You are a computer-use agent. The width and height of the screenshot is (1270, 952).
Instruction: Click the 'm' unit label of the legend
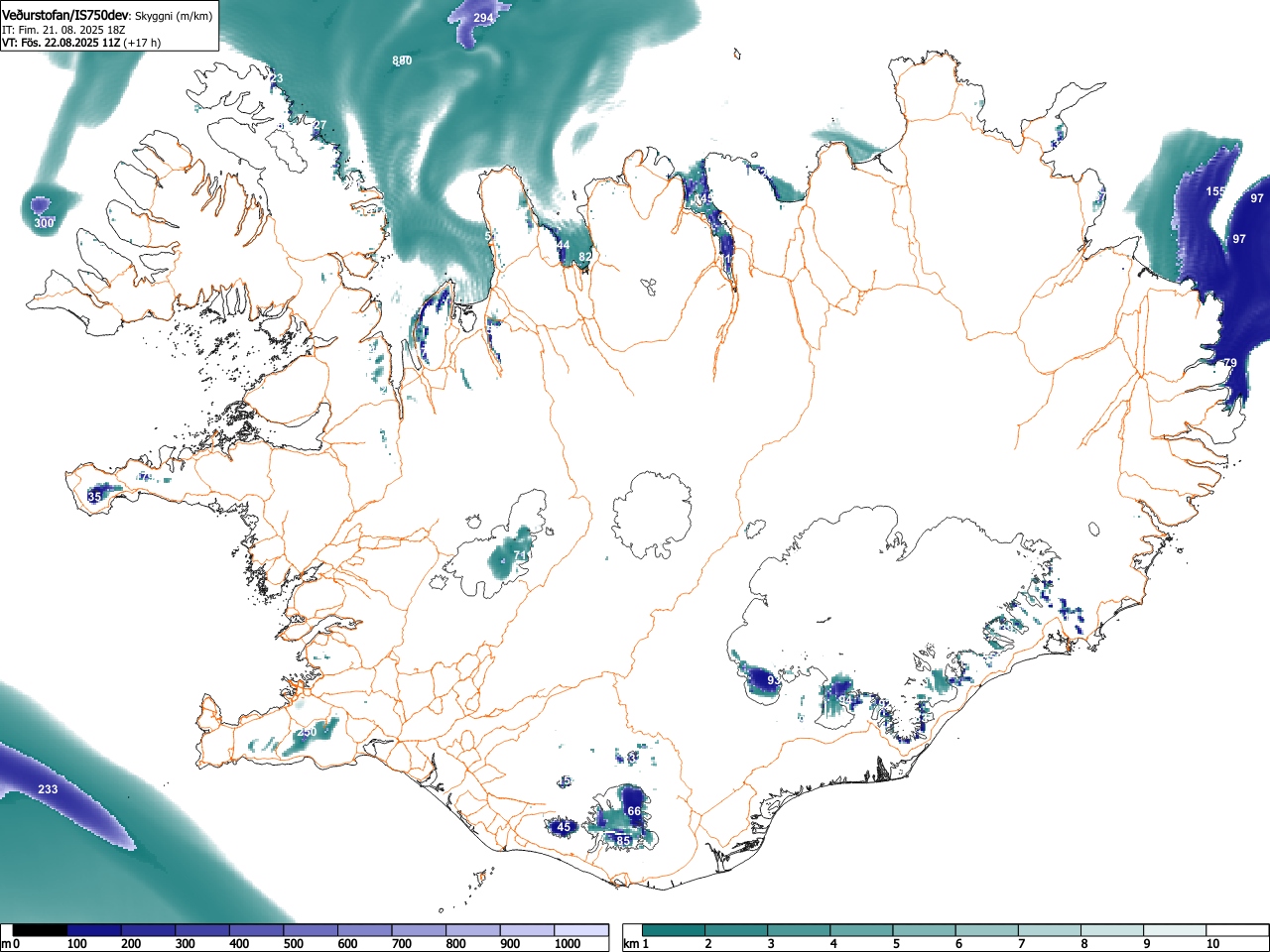7,944
